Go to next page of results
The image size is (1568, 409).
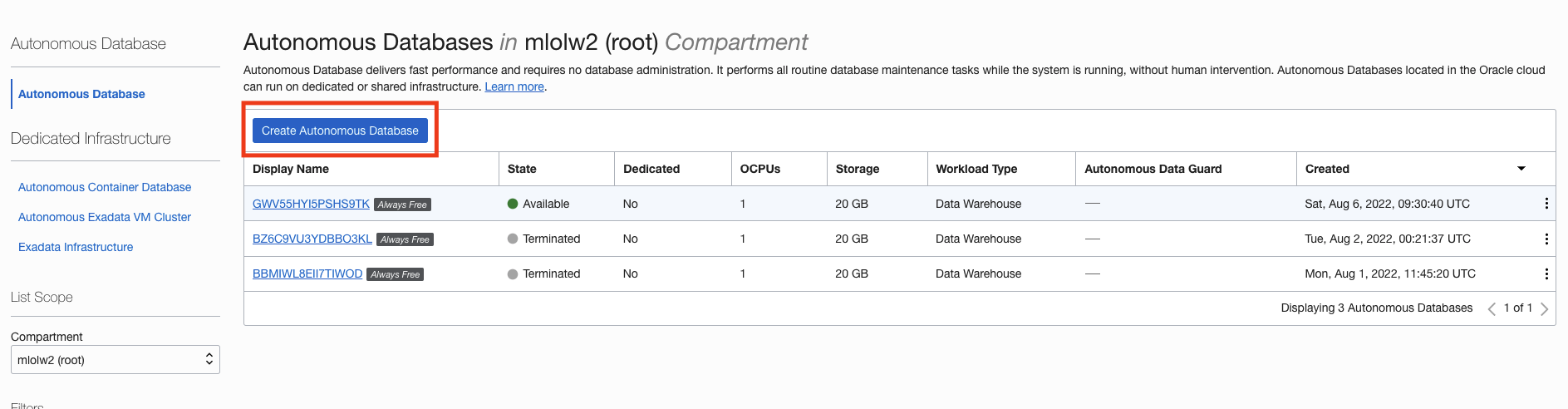(1544, 308)
